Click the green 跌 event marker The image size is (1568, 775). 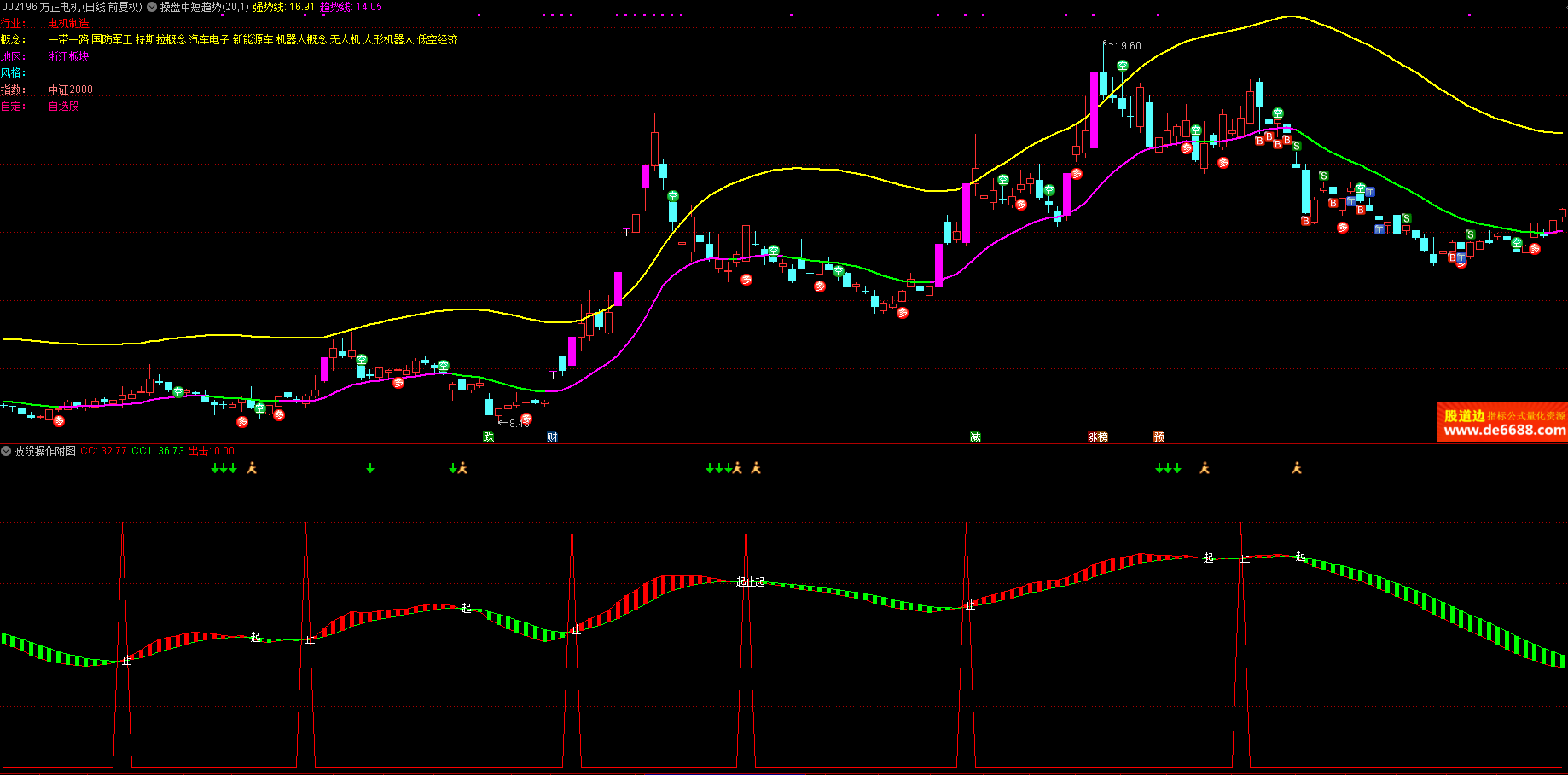tap(489, 437)
